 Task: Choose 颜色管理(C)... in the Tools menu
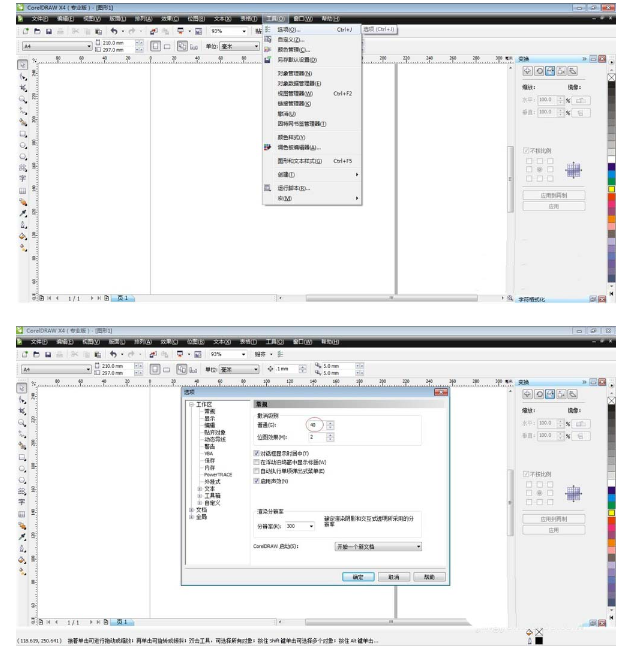click(x=312, y=50)
